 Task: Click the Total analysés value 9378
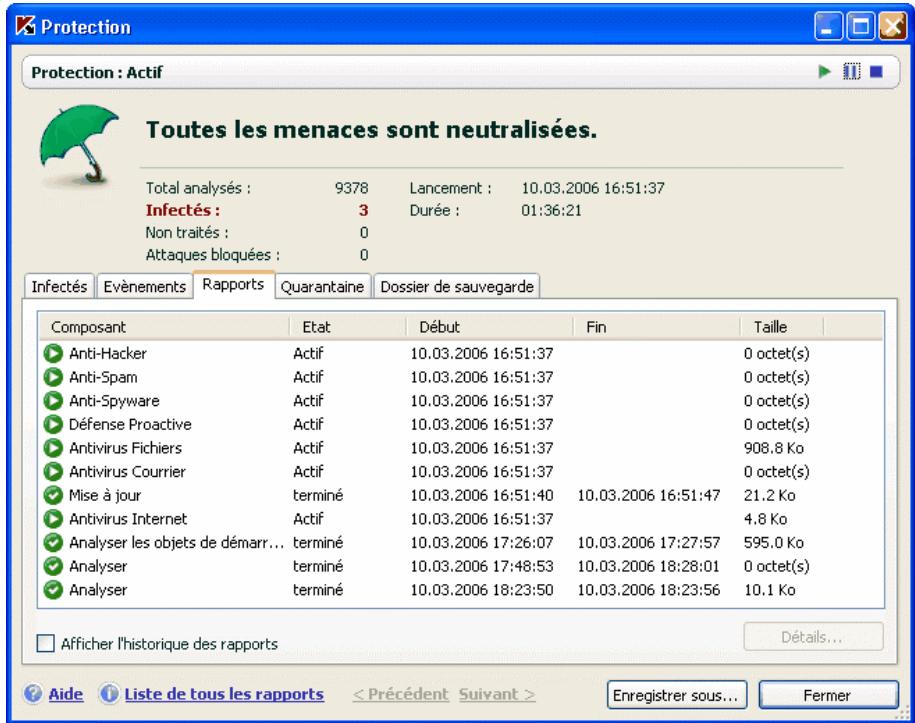point(351,188)
